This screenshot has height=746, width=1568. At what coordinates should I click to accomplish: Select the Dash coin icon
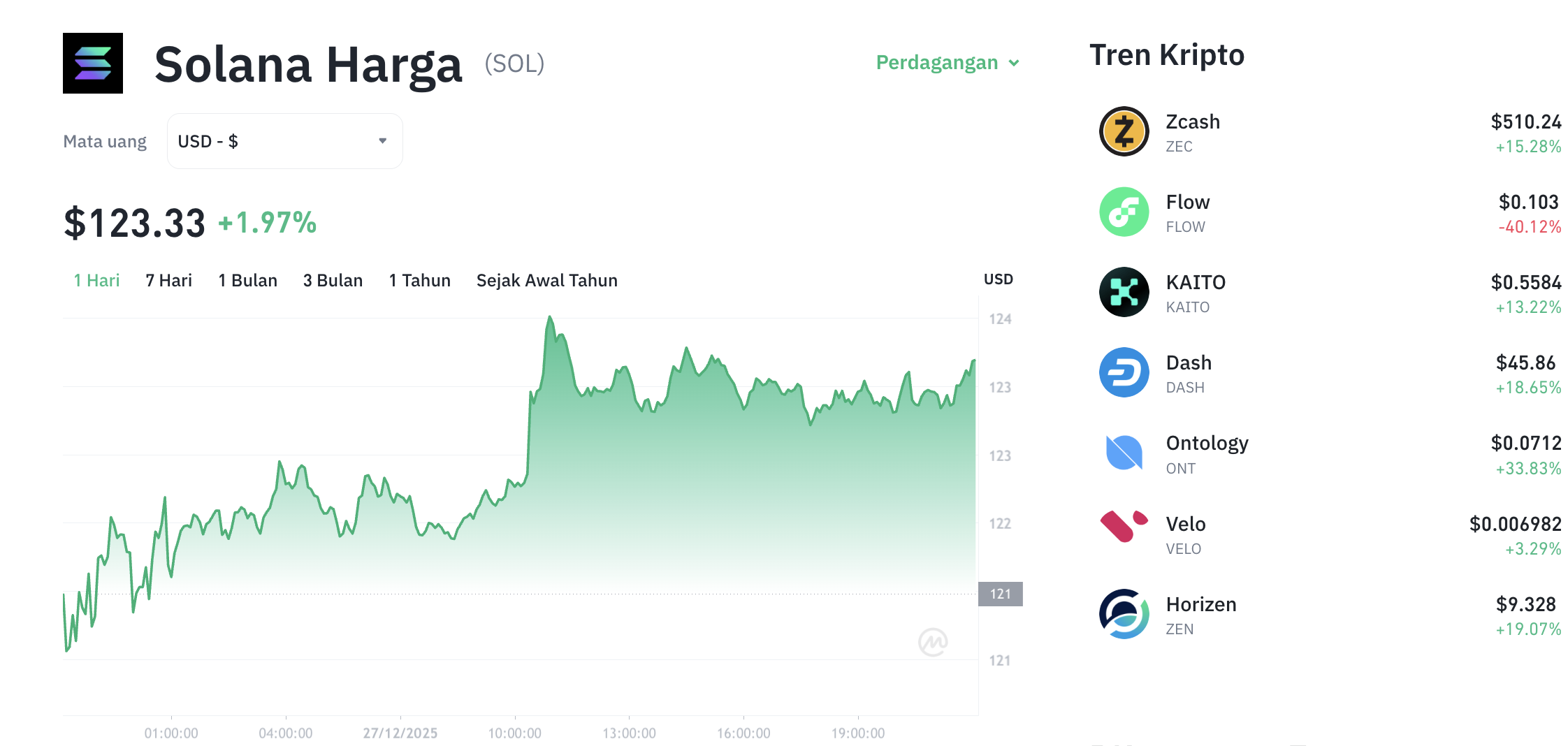coord(1123,373)
